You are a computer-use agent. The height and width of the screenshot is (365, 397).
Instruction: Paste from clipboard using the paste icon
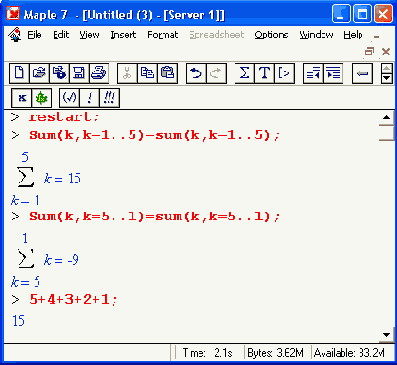point(167,73)
